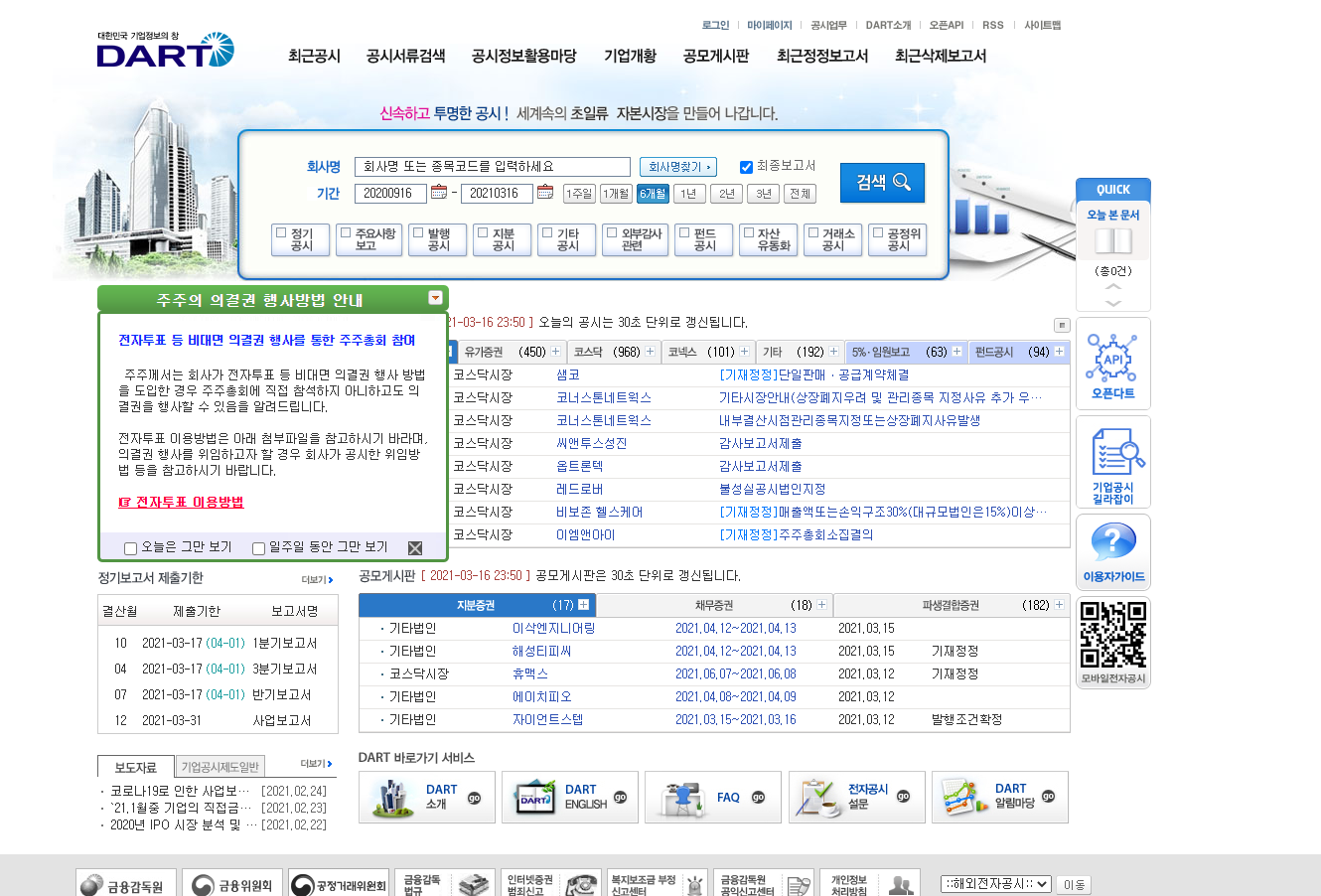Screen dimensions: 1321x896
Task: Open the start date calendar picker
Action: [439, 192]
